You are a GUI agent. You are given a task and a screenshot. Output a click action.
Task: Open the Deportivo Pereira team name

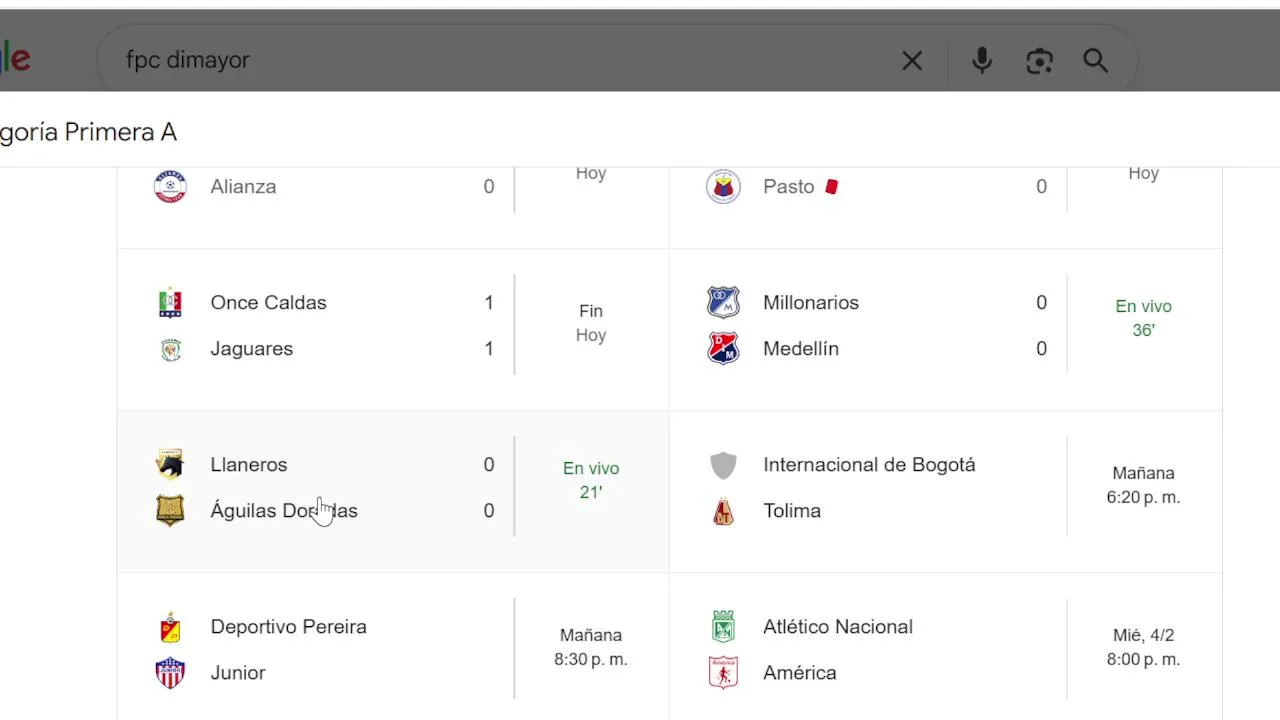(x=288, y=627)
